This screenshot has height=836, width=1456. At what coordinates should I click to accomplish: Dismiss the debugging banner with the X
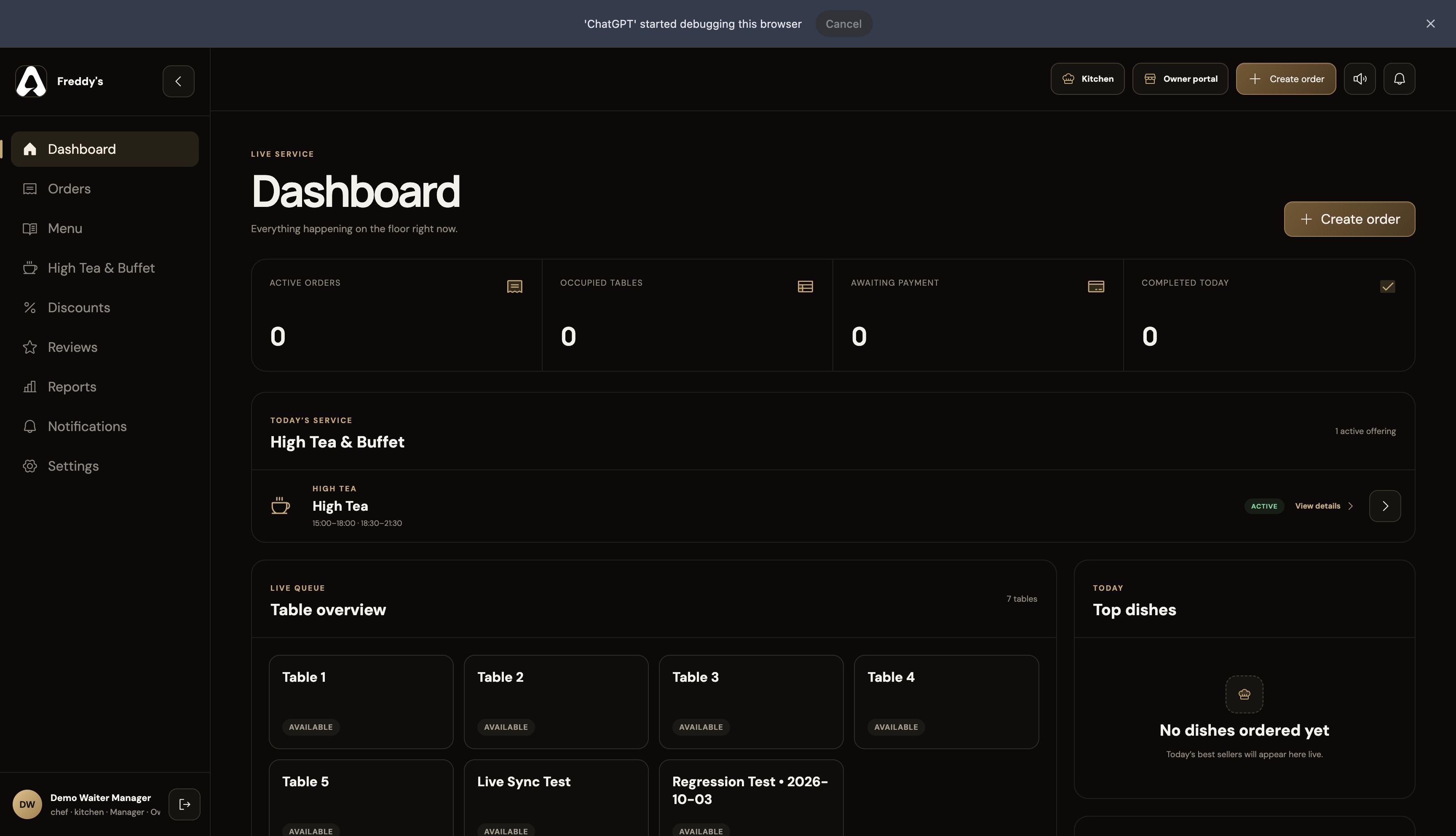click(1430, 24)
